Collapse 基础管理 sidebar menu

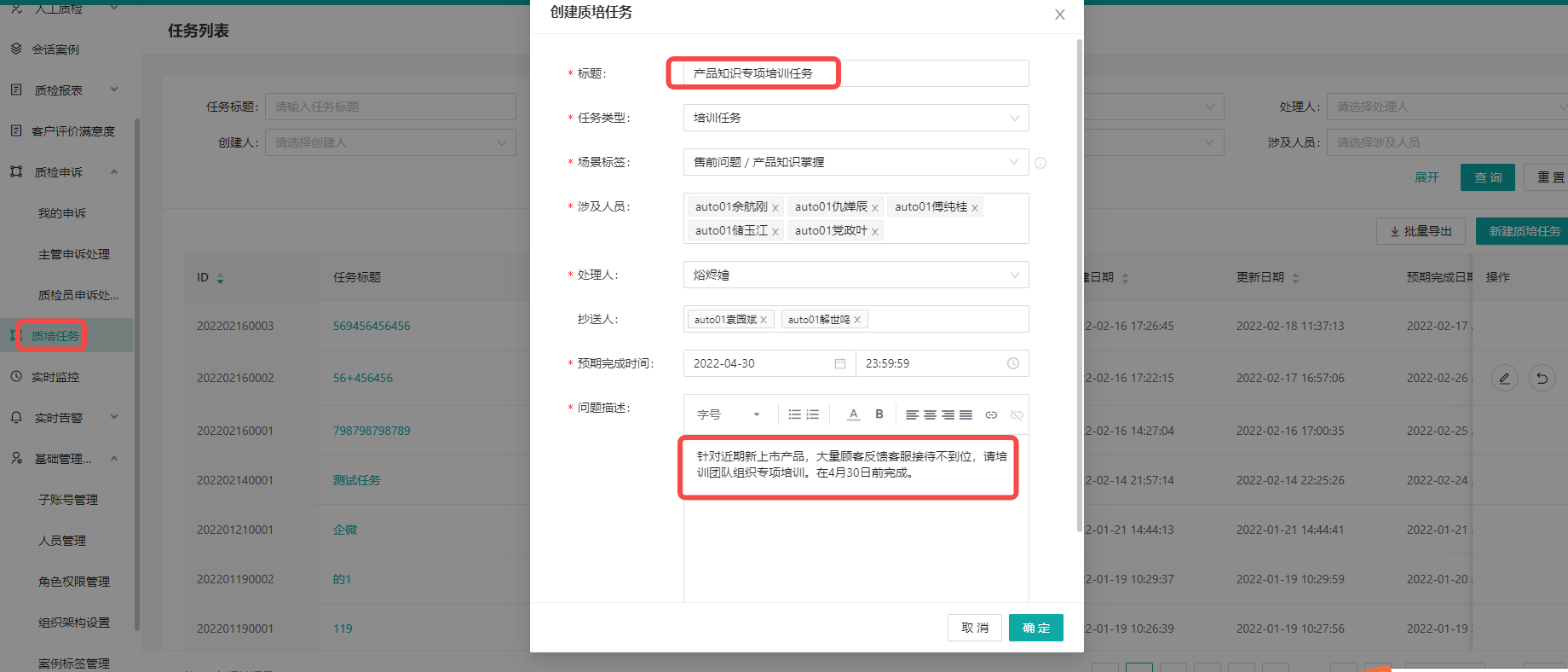[65, 459]
